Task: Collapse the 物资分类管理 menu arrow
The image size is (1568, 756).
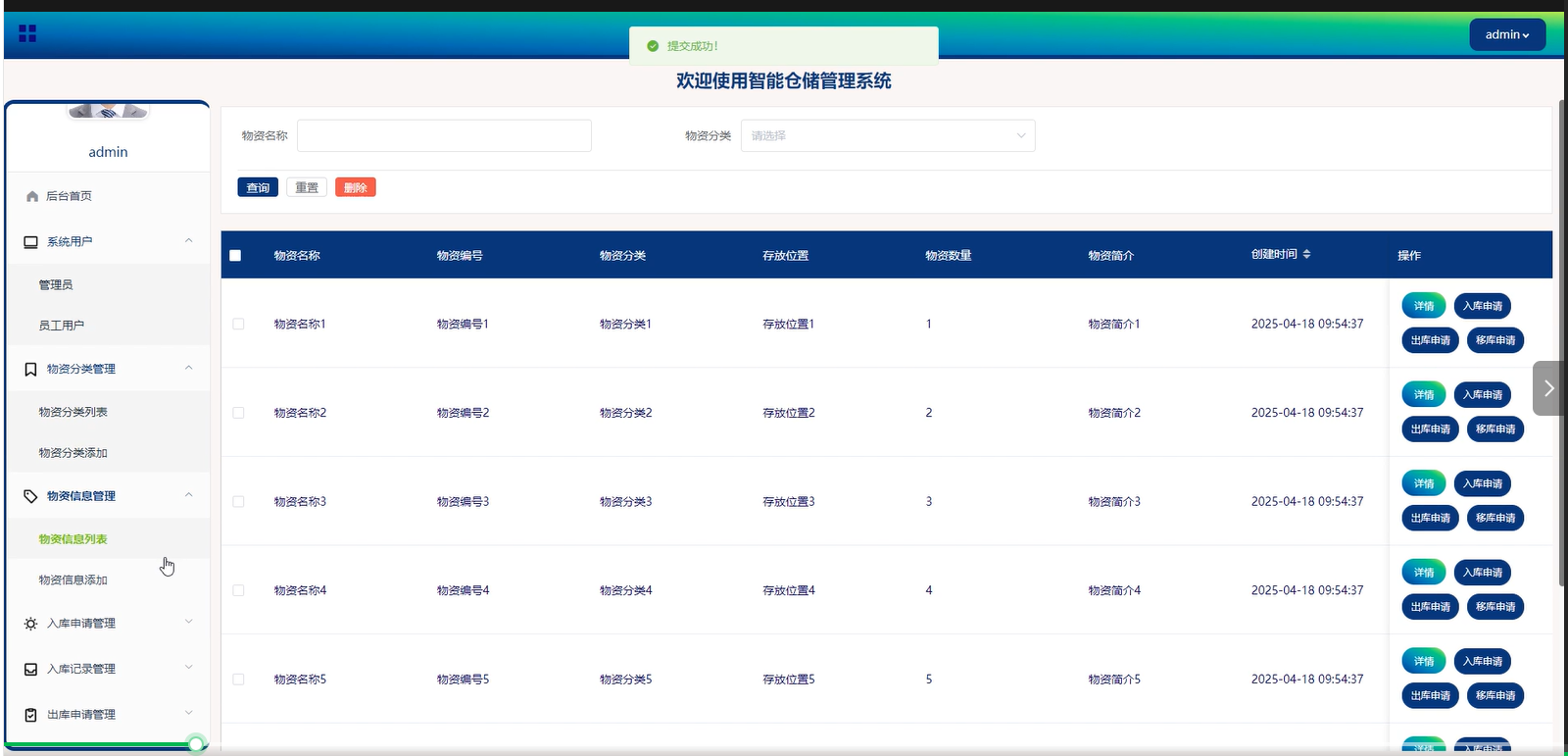Action: click(x=189, y=369)
